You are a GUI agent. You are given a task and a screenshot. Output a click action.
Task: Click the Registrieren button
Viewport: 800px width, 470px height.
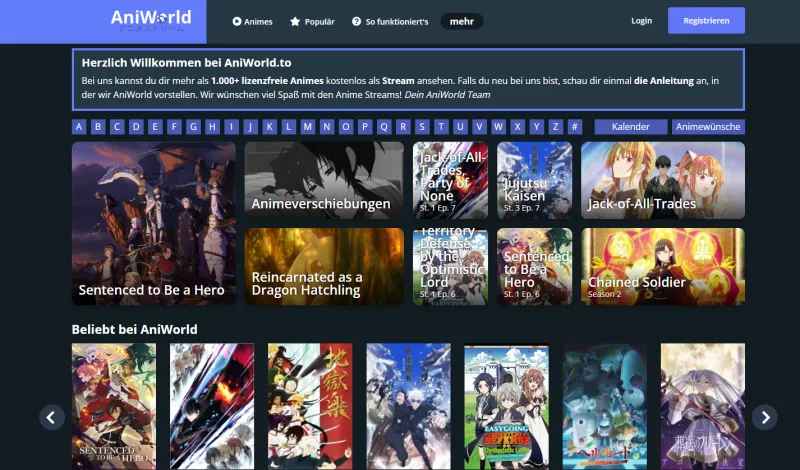point(706,20)
